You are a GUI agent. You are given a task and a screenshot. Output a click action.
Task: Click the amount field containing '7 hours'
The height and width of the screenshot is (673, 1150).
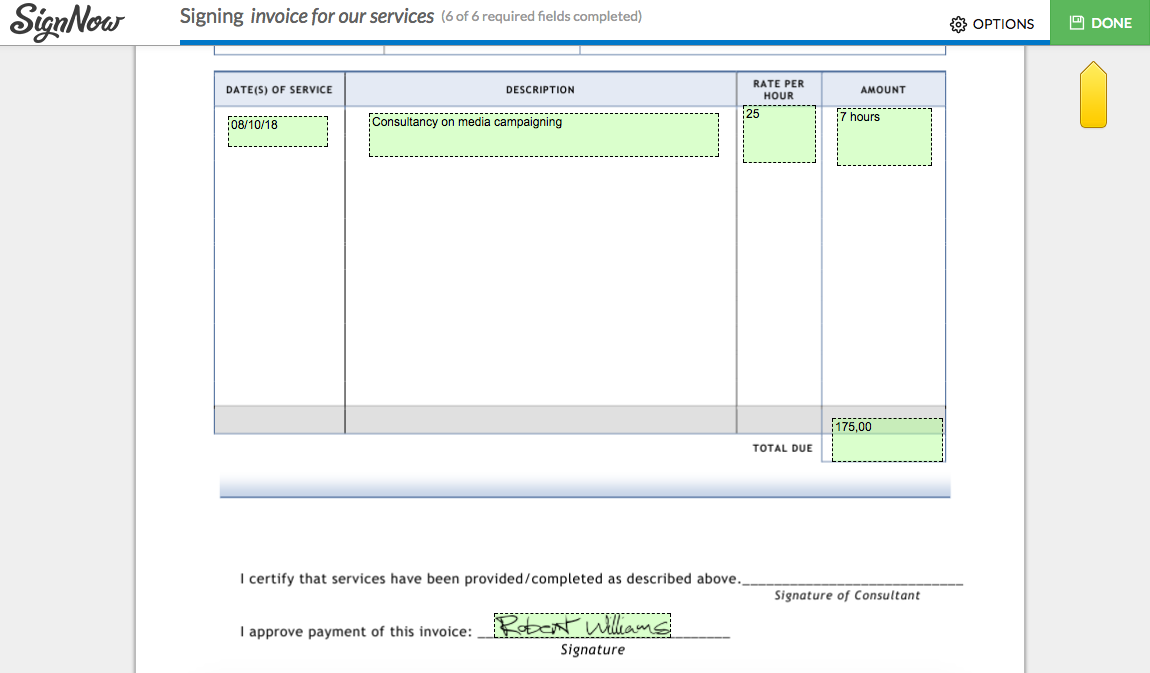(x=884, y=137)
